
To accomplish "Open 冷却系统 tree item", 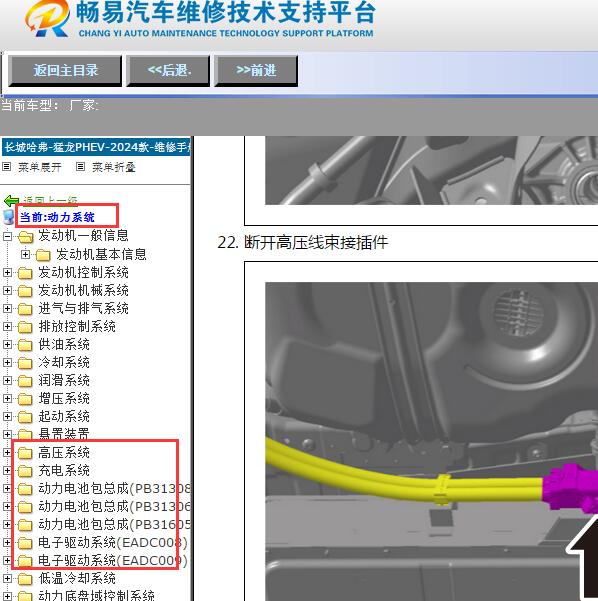I will pos(64,363).
